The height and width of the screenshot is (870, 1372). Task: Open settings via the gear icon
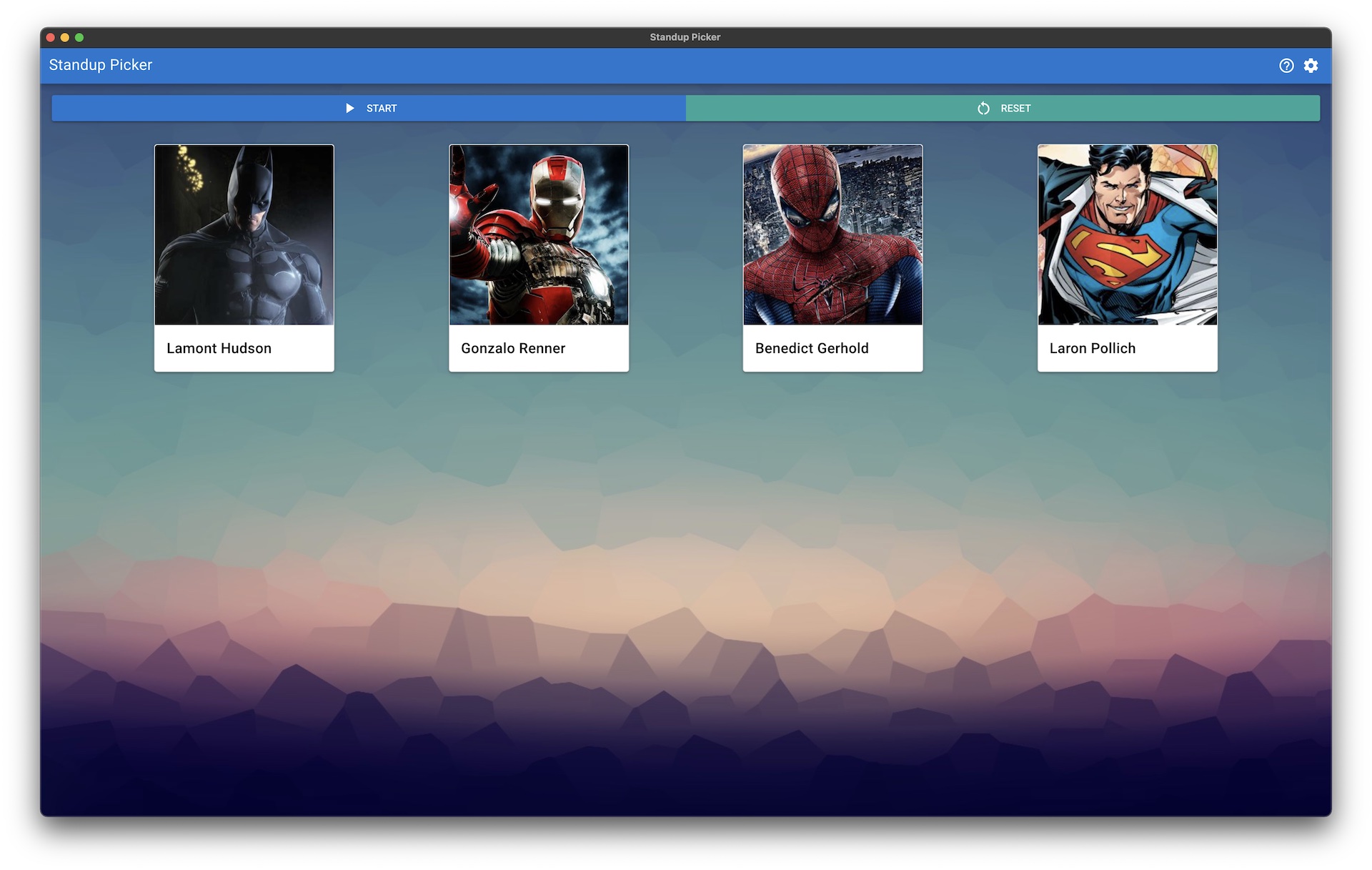[1311, 66]
